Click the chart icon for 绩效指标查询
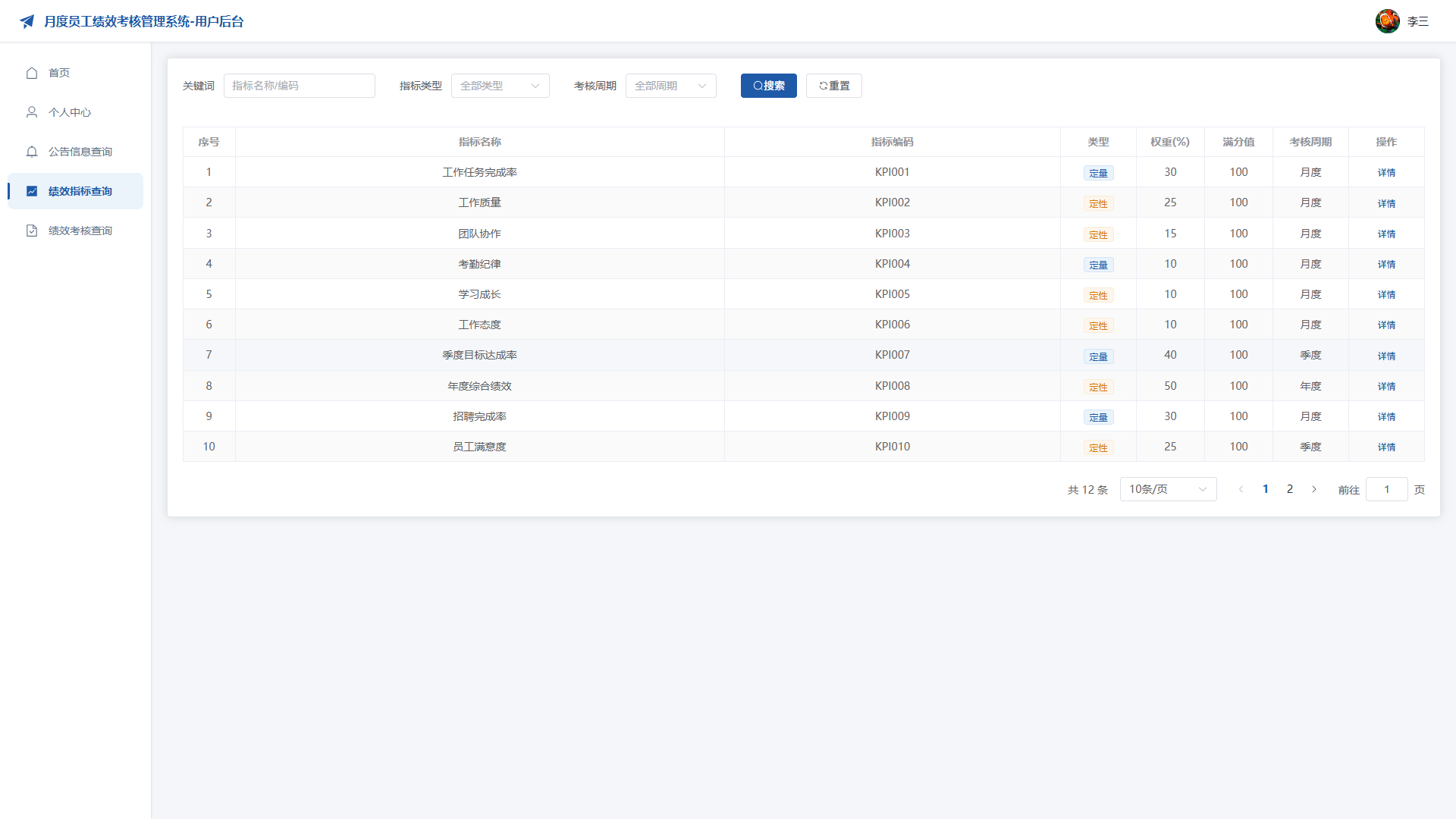Viewport: 1456px width, 819px height. click(32, 191)
